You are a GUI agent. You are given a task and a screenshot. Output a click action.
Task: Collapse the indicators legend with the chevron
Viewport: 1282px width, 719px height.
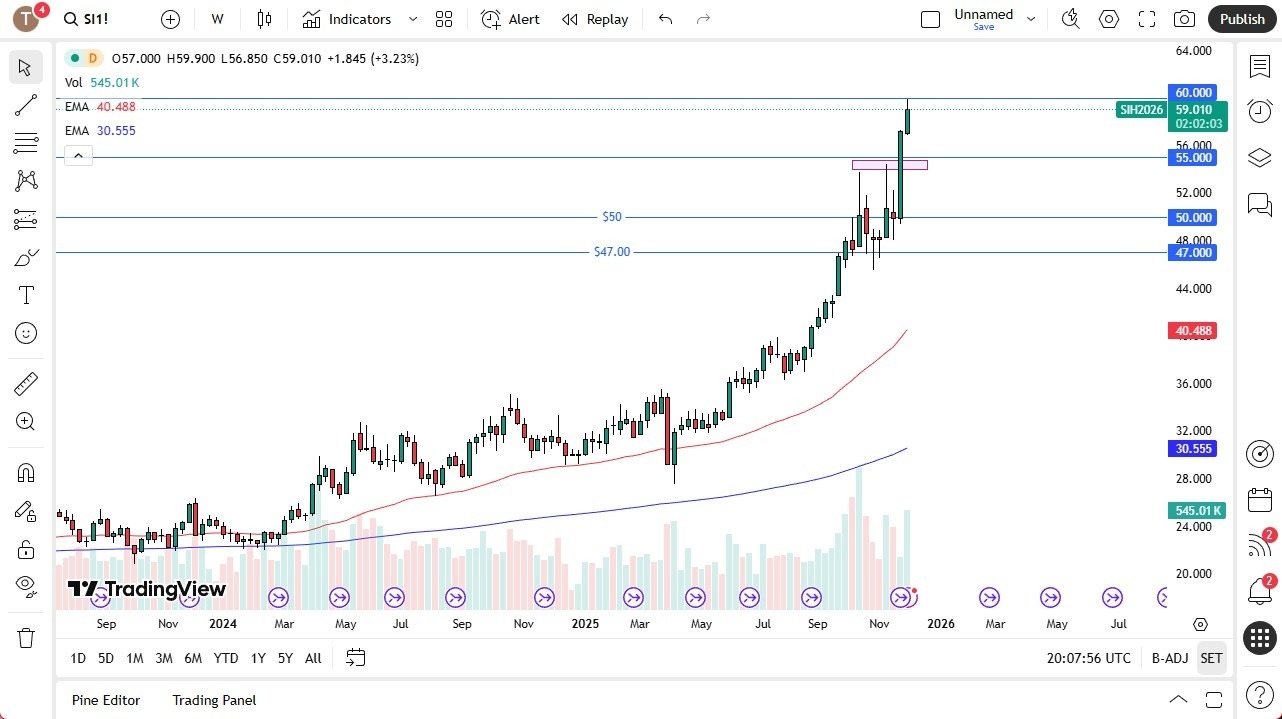click(78, 155)
